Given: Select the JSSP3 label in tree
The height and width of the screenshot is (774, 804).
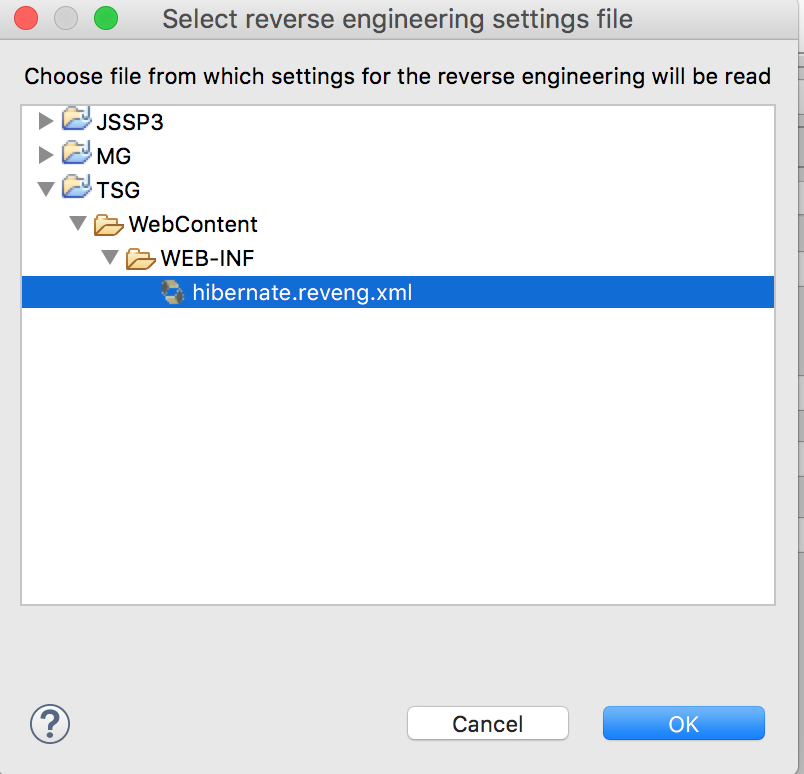Looking at the screenshot, I should tap(130, 122).
